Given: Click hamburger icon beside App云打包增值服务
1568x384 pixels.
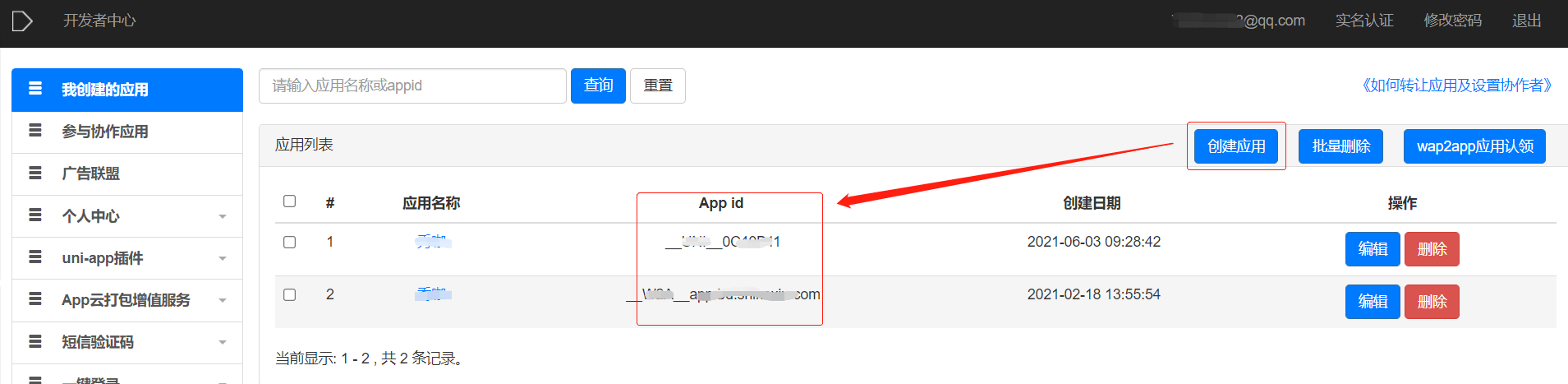Looking at the screenshot, I should point(35,299).
